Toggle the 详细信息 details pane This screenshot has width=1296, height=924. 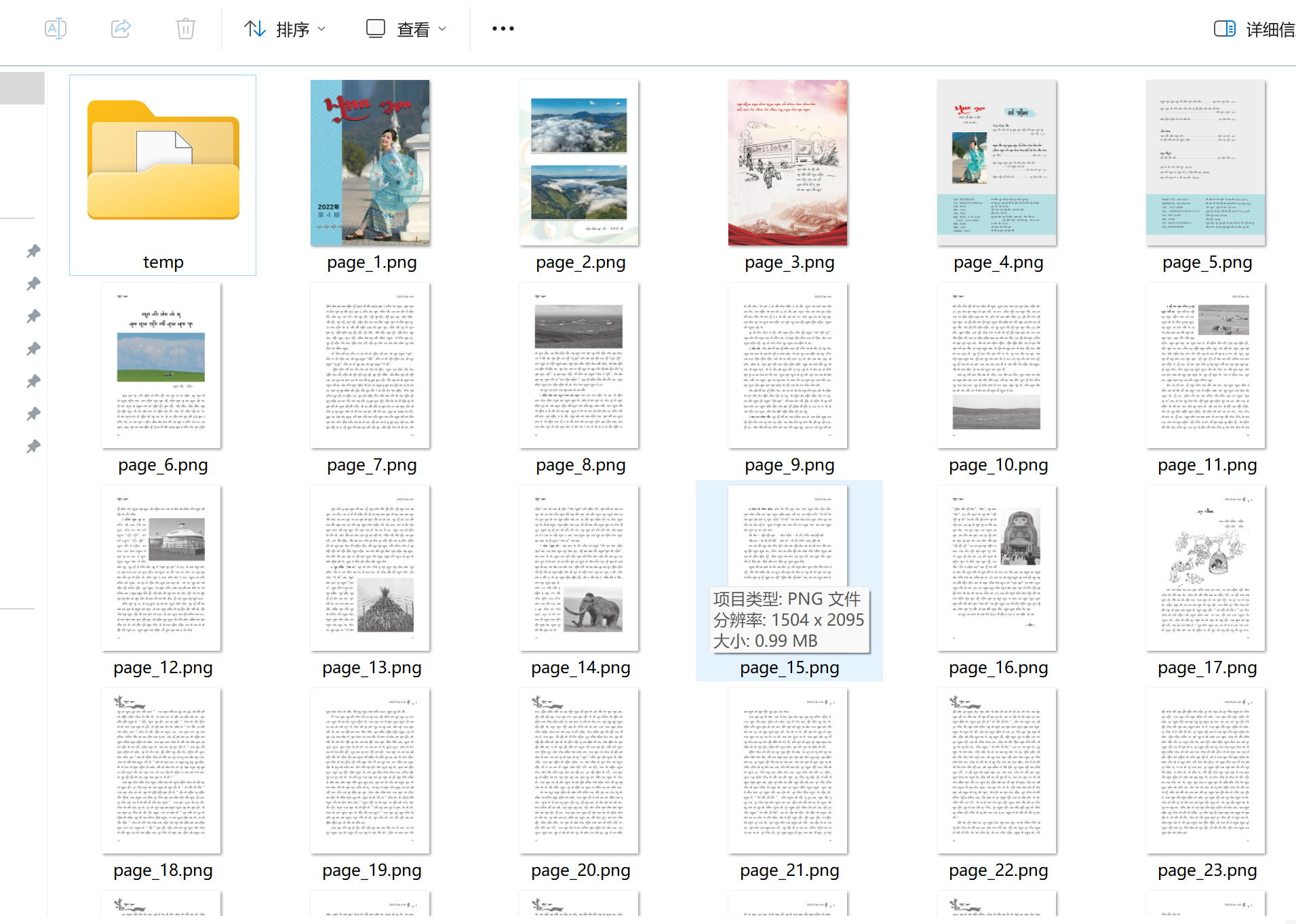1254,29
